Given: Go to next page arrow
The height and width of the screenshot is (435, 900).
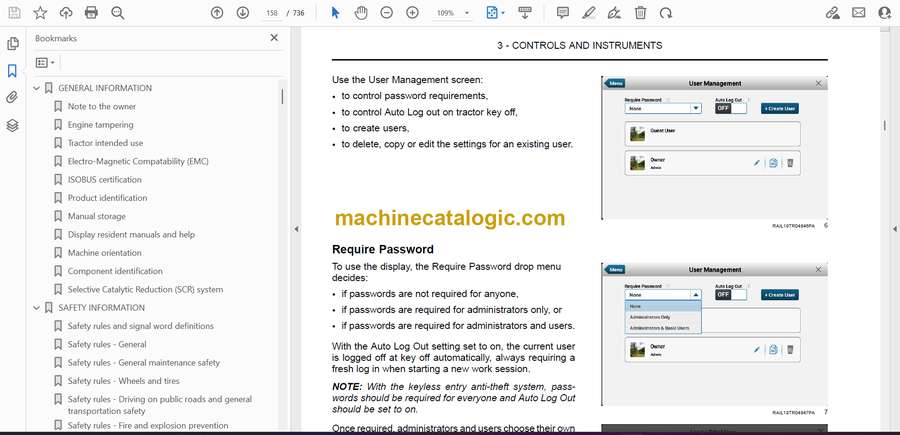Looking at the screenshot, I should [243, 13].
